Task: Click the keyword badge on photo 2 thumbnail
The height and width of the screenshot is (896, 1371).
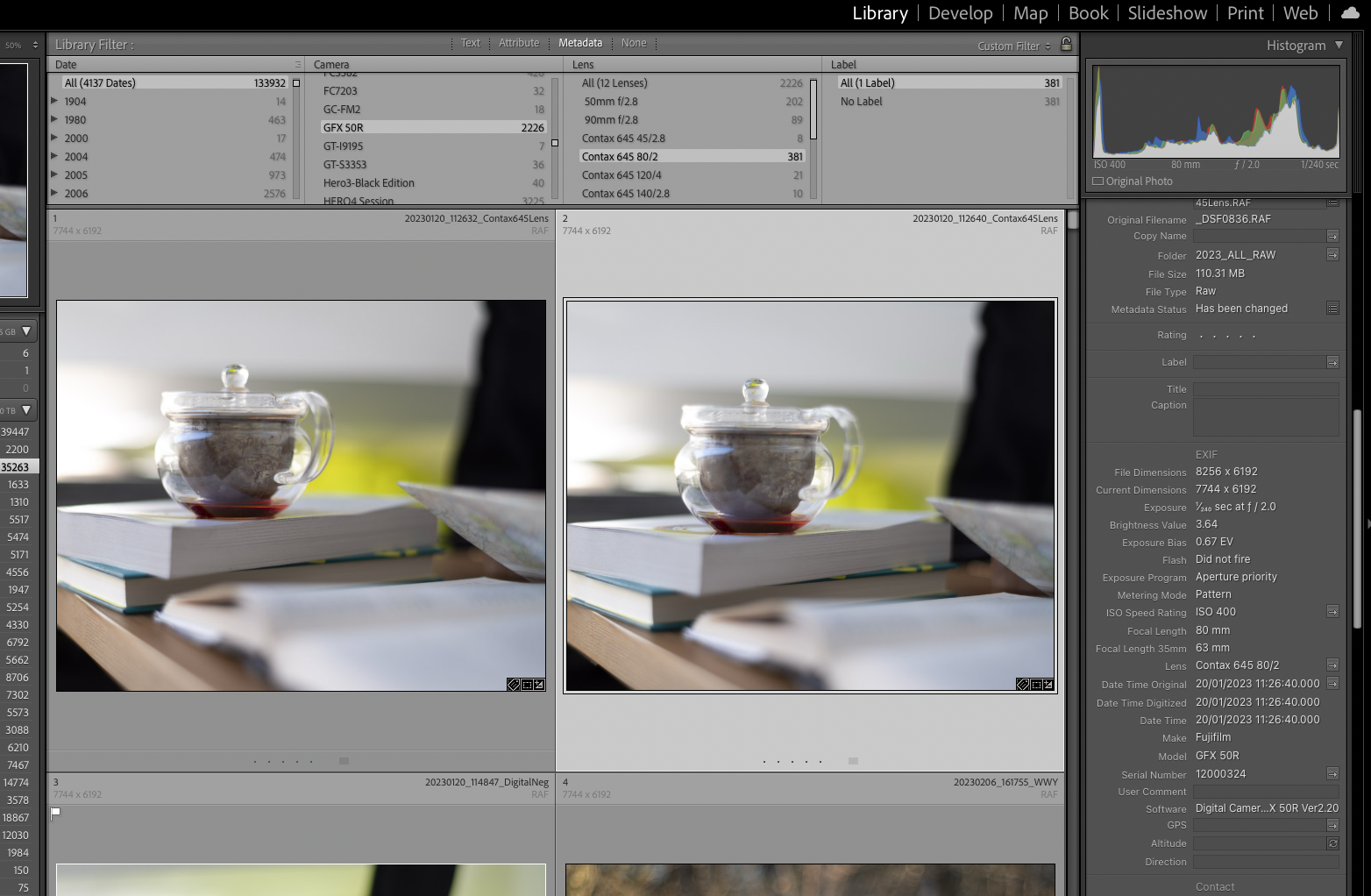Action: [x=1023, y=685]
